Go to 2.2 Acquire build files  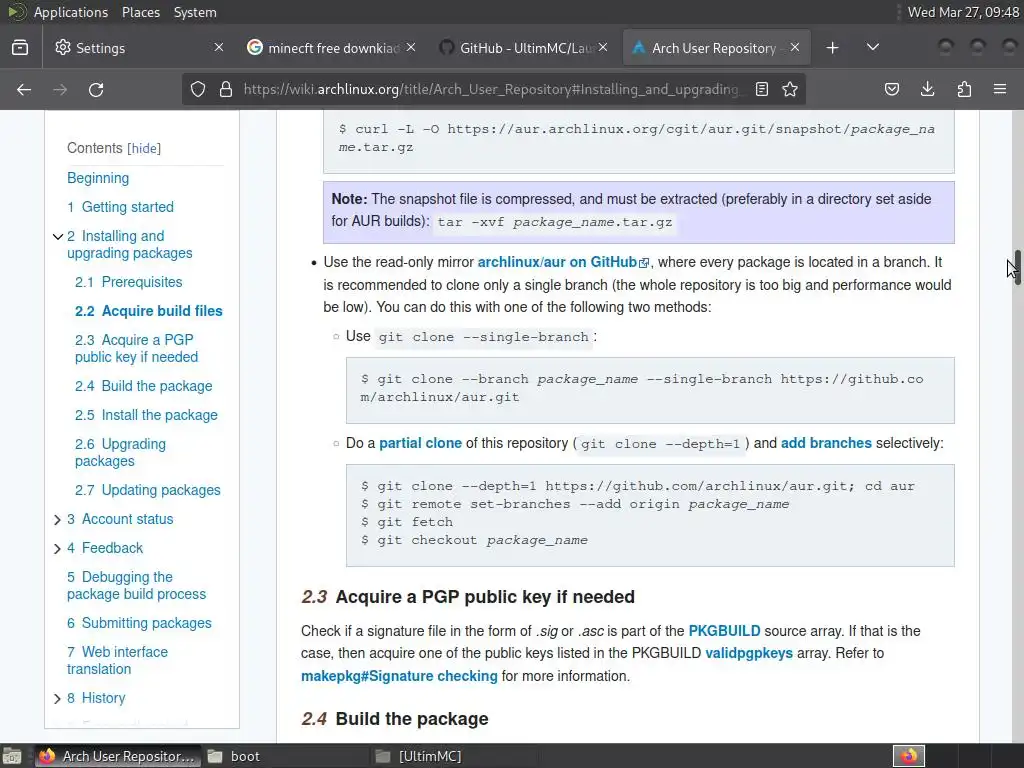tap(148, 311)
